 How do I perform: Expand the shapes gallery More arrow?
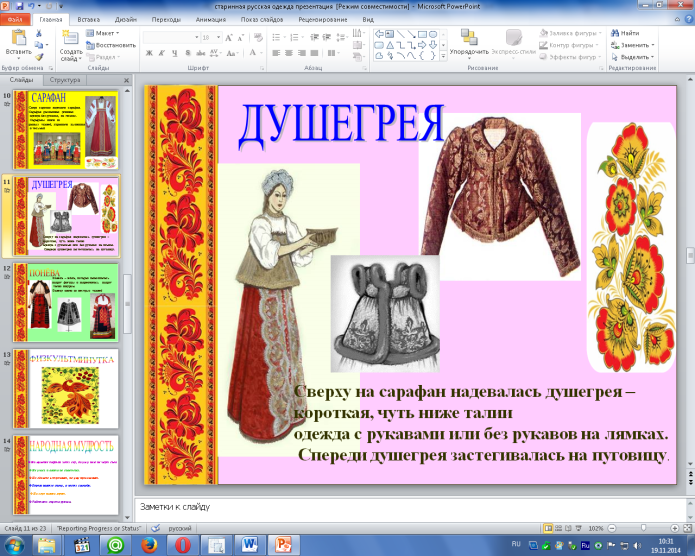(x=443, y=56)
